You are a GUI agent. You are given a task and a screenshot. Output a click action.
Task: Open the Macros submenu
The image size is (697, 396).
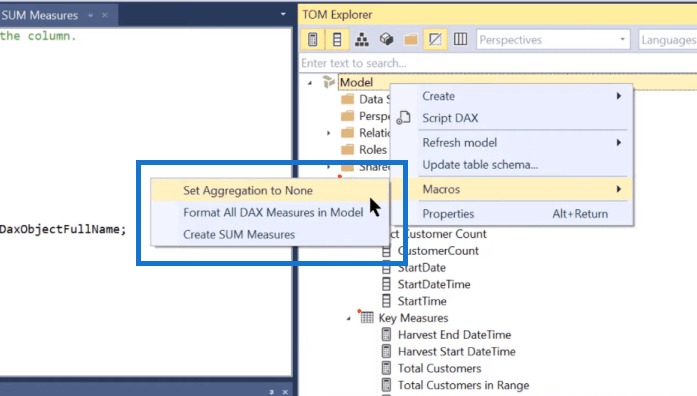click(x=512, y=189)
